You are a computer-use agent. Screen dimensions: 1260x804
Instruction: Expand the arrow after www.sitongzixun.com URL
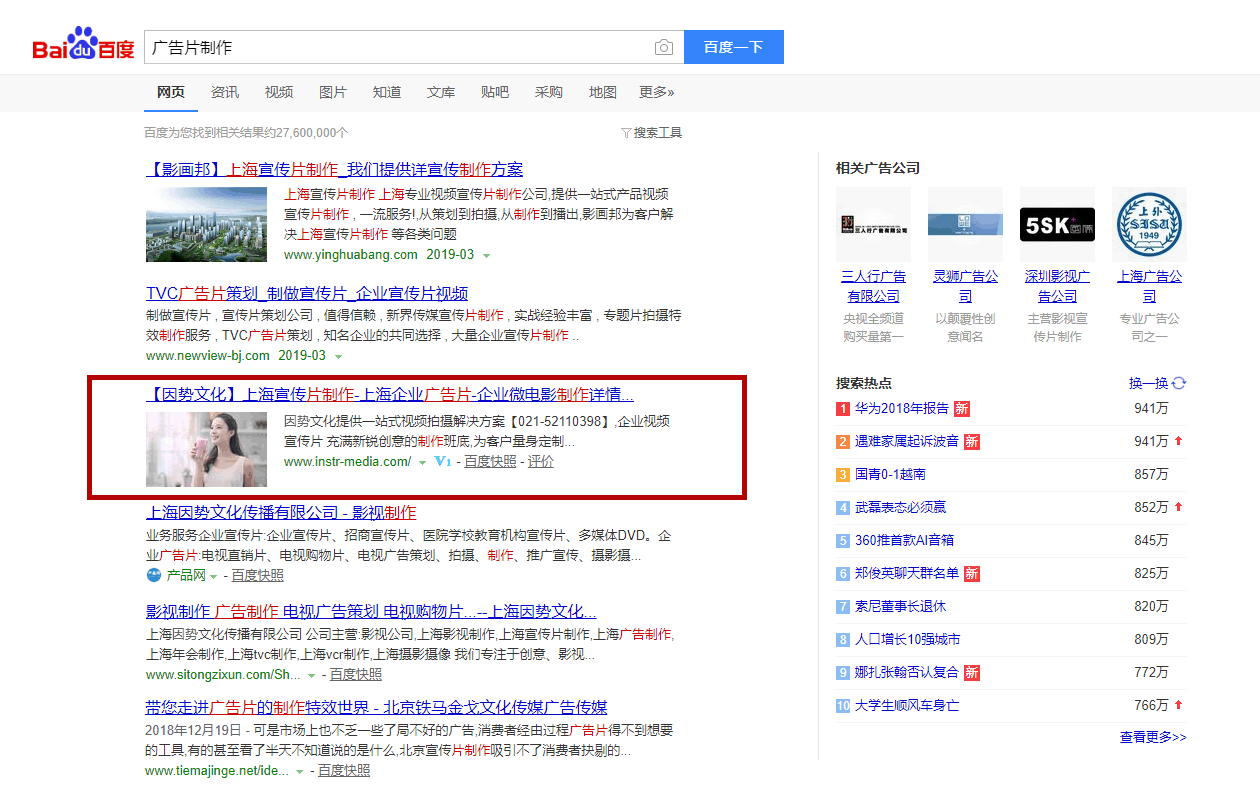[312, 676]
